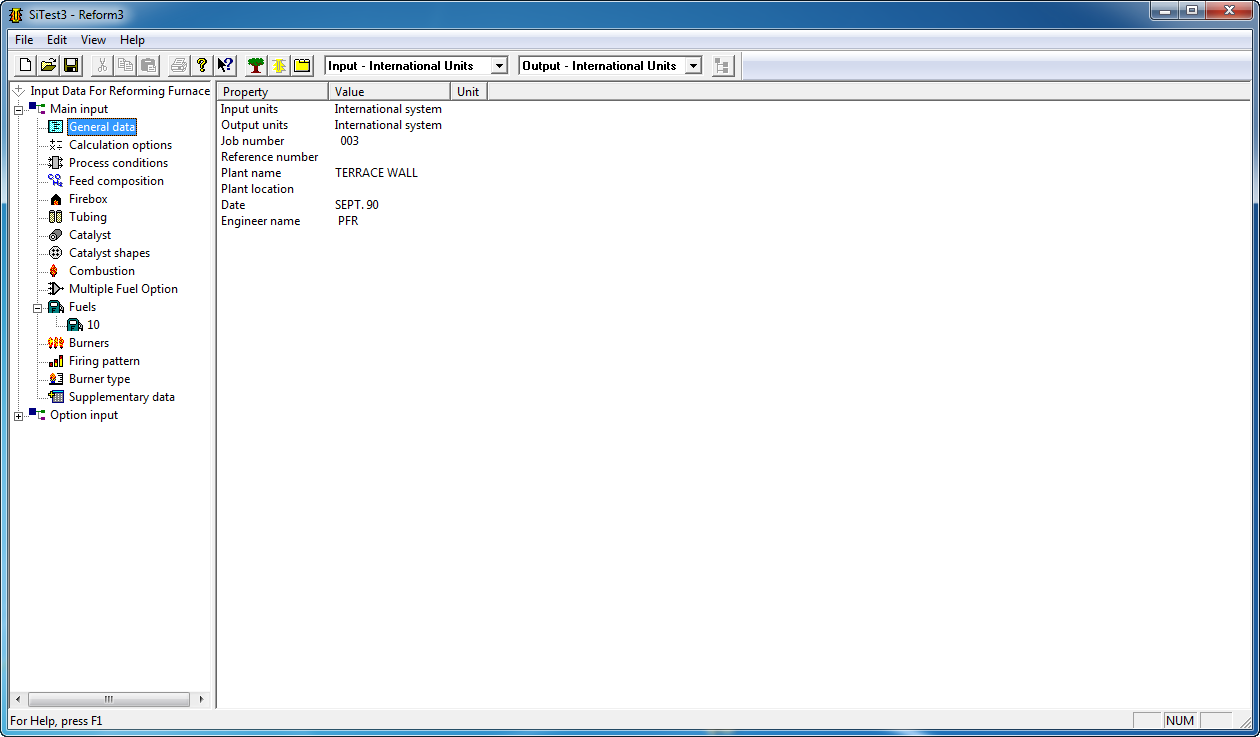Select the Burners tree item
The height and width of the screenshot is (737, 1260).
[x=89, y=343]
